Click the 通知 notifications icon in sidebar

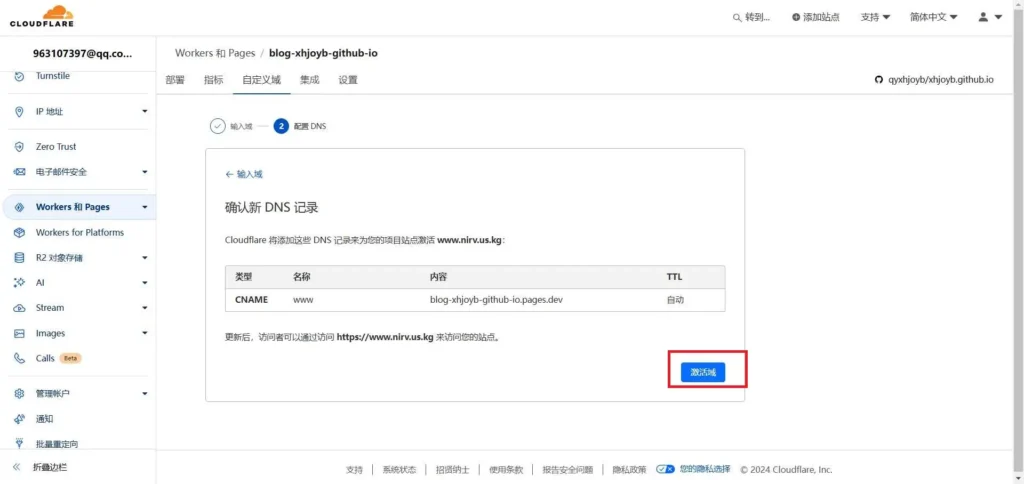(19, 419)
